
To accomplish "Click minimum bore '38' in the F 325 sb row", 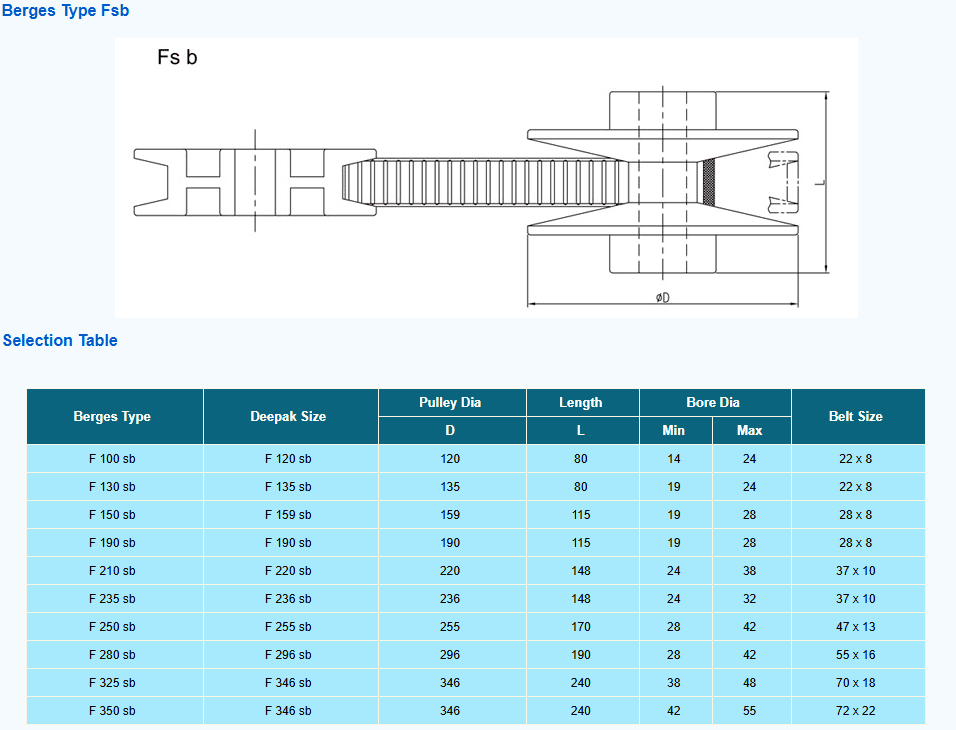I will click(674, 683).
